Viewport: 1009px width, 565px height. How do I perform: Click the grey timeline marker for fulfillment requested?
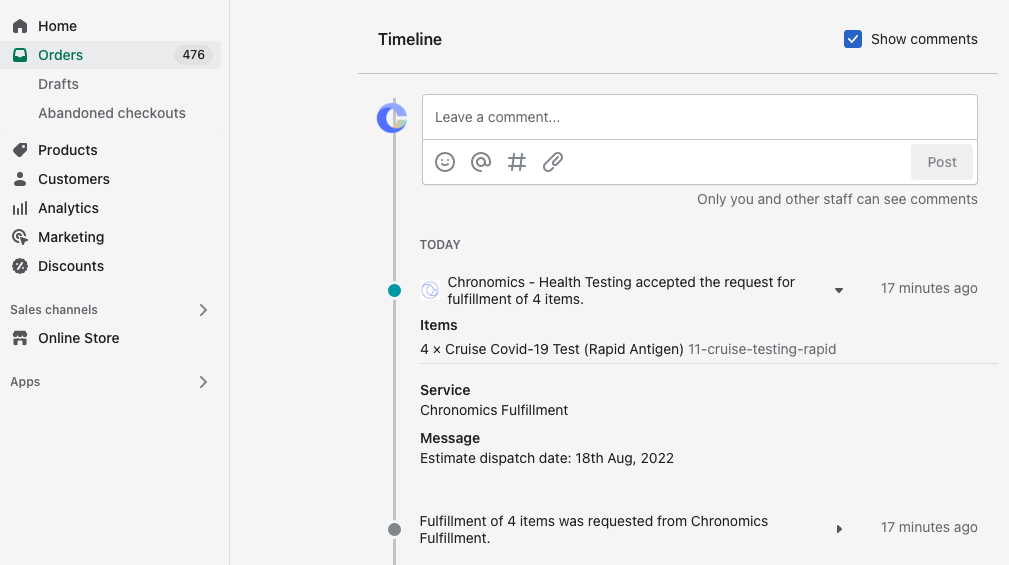pyautogui.click(x=394, y=530)
